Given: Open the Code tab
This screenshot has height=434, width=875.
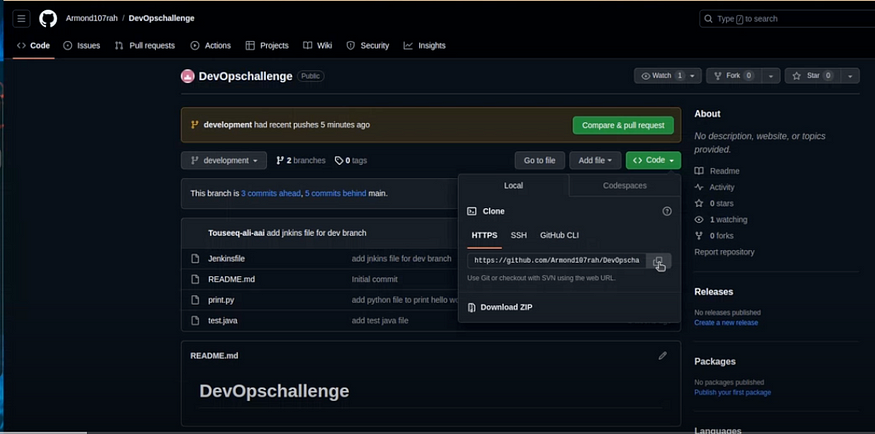Looking at the screenshot, I should point(33,46).
